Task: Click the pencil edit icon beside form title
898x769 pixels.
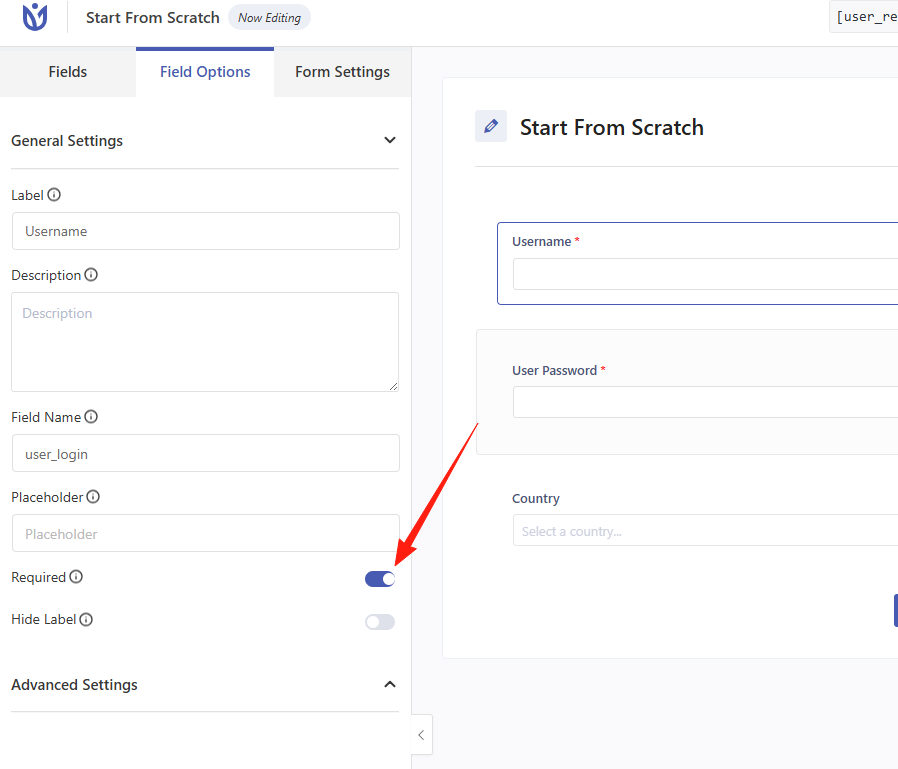Action: 491,127
